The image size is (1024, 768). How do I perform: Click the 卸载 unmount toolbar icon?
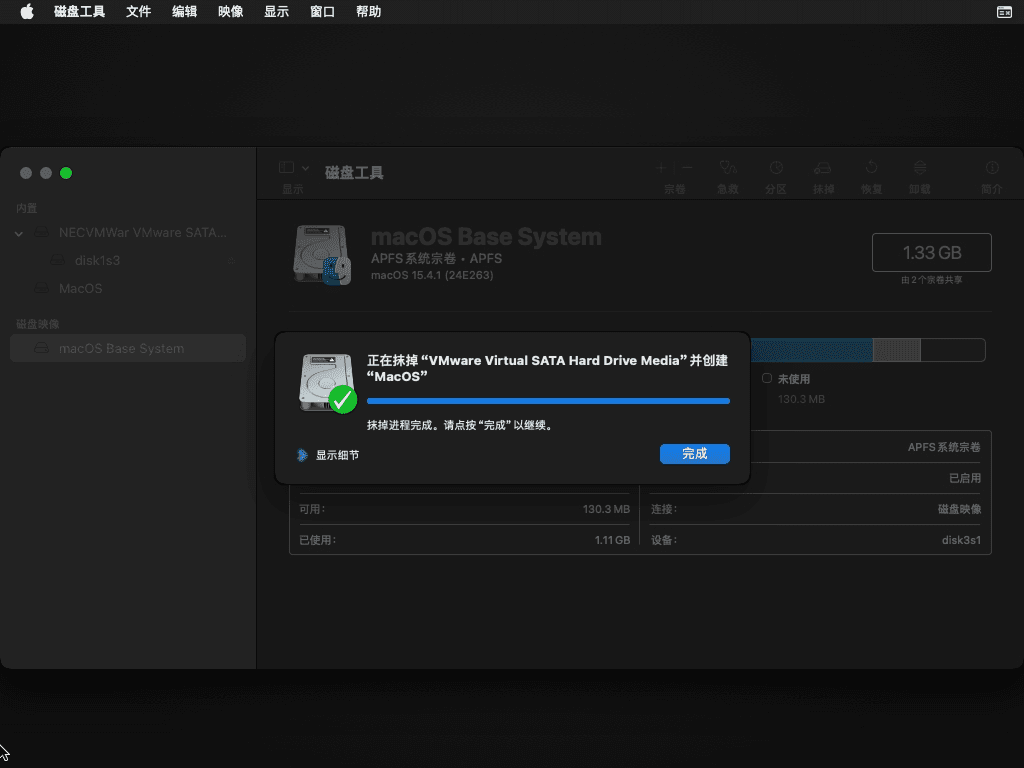919,168
